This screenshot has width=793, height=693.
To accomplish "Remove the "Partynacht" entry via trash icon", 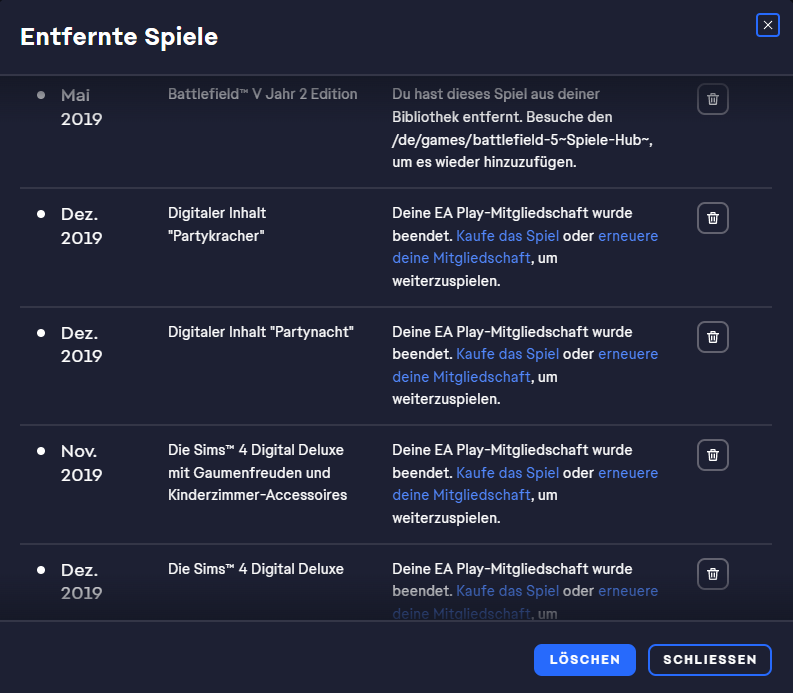I will click(x=712, y=337).
